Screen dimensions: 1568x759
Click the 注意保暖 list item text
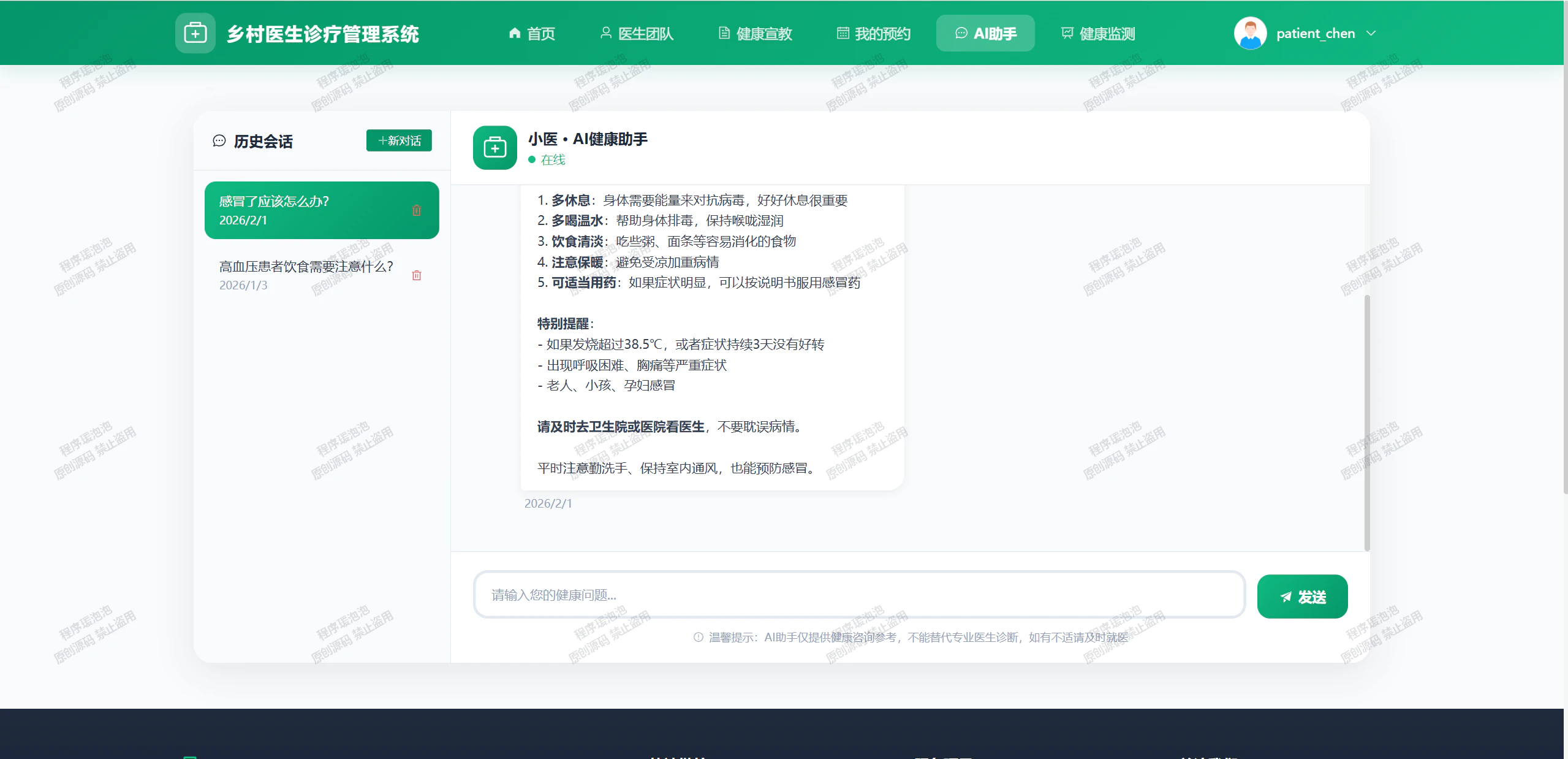coord(628,262)
